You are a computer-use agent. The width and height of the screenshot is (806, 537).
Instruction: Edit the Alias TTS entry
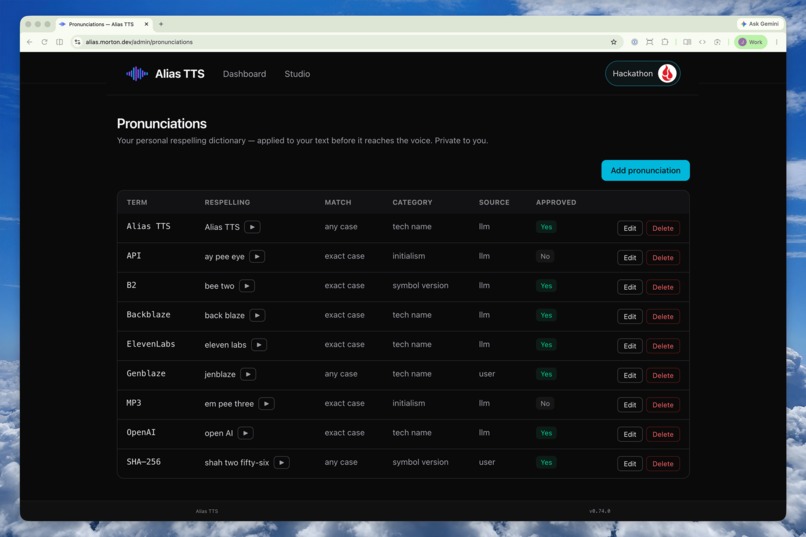[x=630, y=228]
